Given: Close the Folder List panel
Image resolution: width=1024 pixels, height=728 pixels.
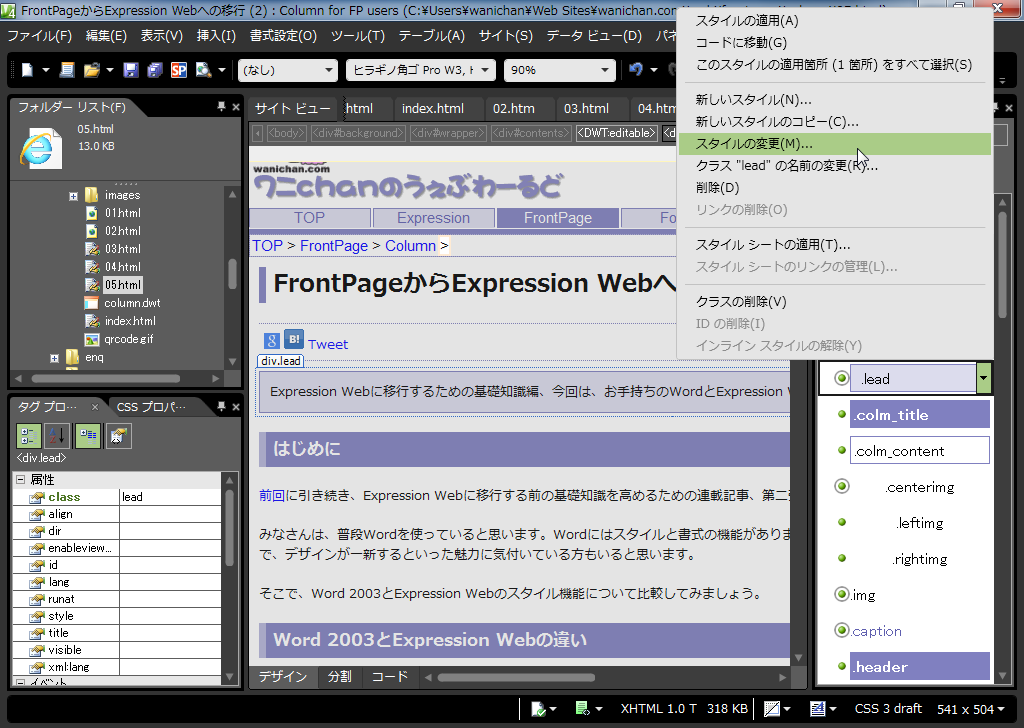Looking at the screenshot, I should tap(236, 107).
